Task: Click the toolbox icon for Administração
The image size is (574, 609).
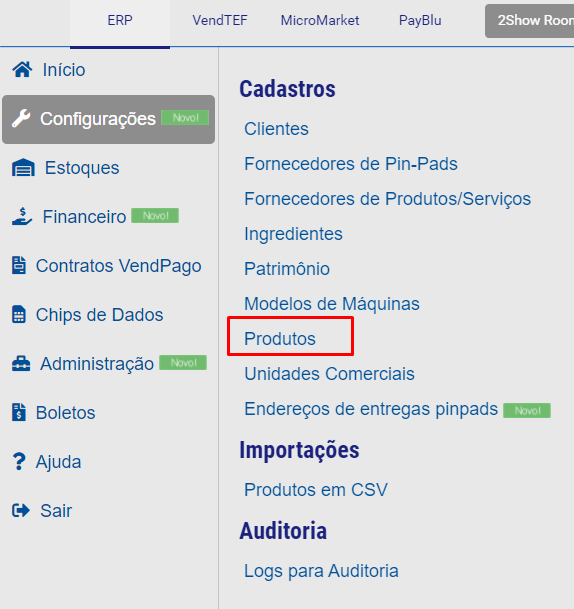Action: 21,364
